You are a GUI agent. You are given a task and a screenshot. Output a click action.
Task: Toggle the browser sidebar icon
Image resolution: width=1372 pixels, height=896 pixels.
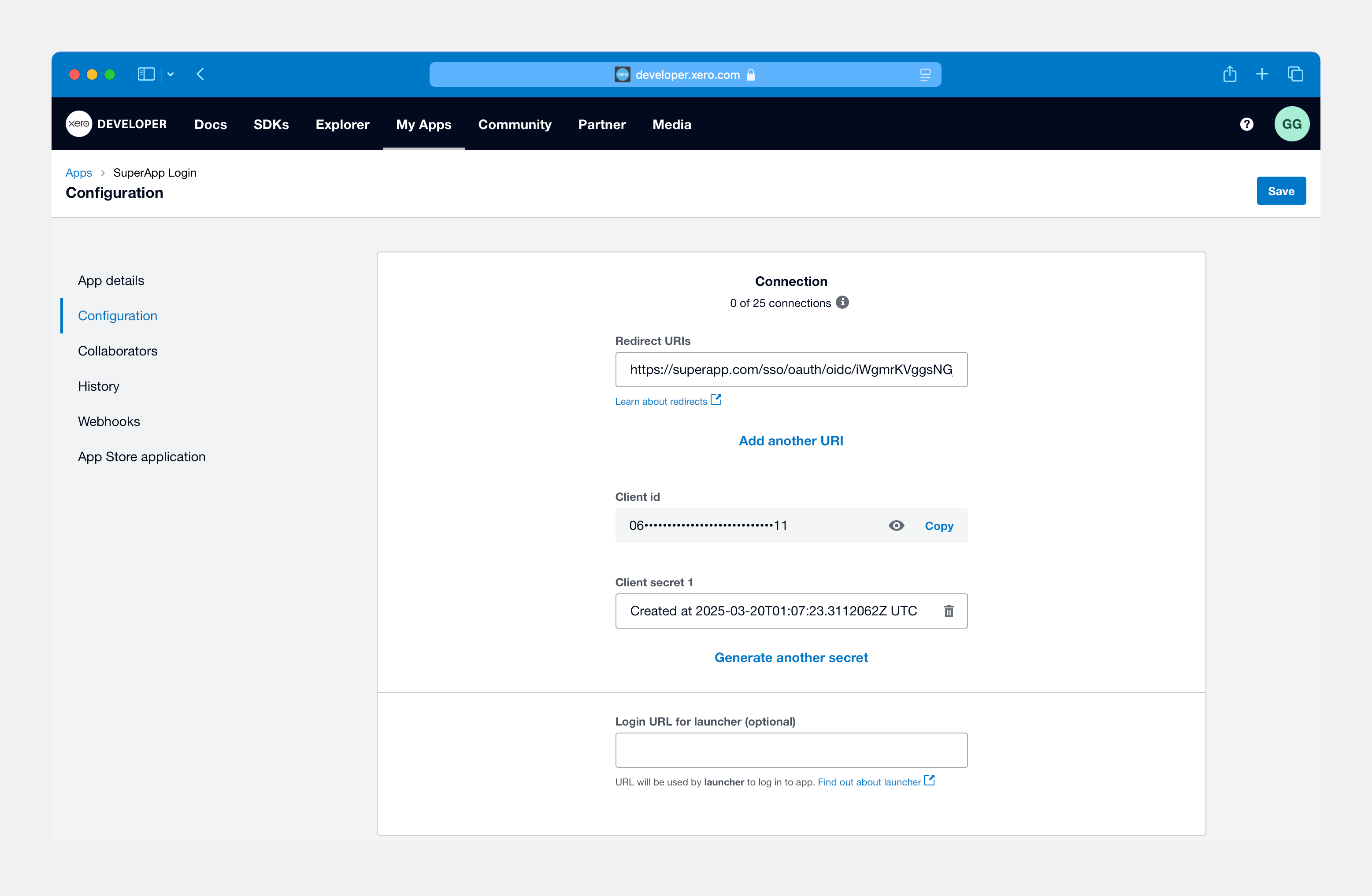(x=146, y=74)
